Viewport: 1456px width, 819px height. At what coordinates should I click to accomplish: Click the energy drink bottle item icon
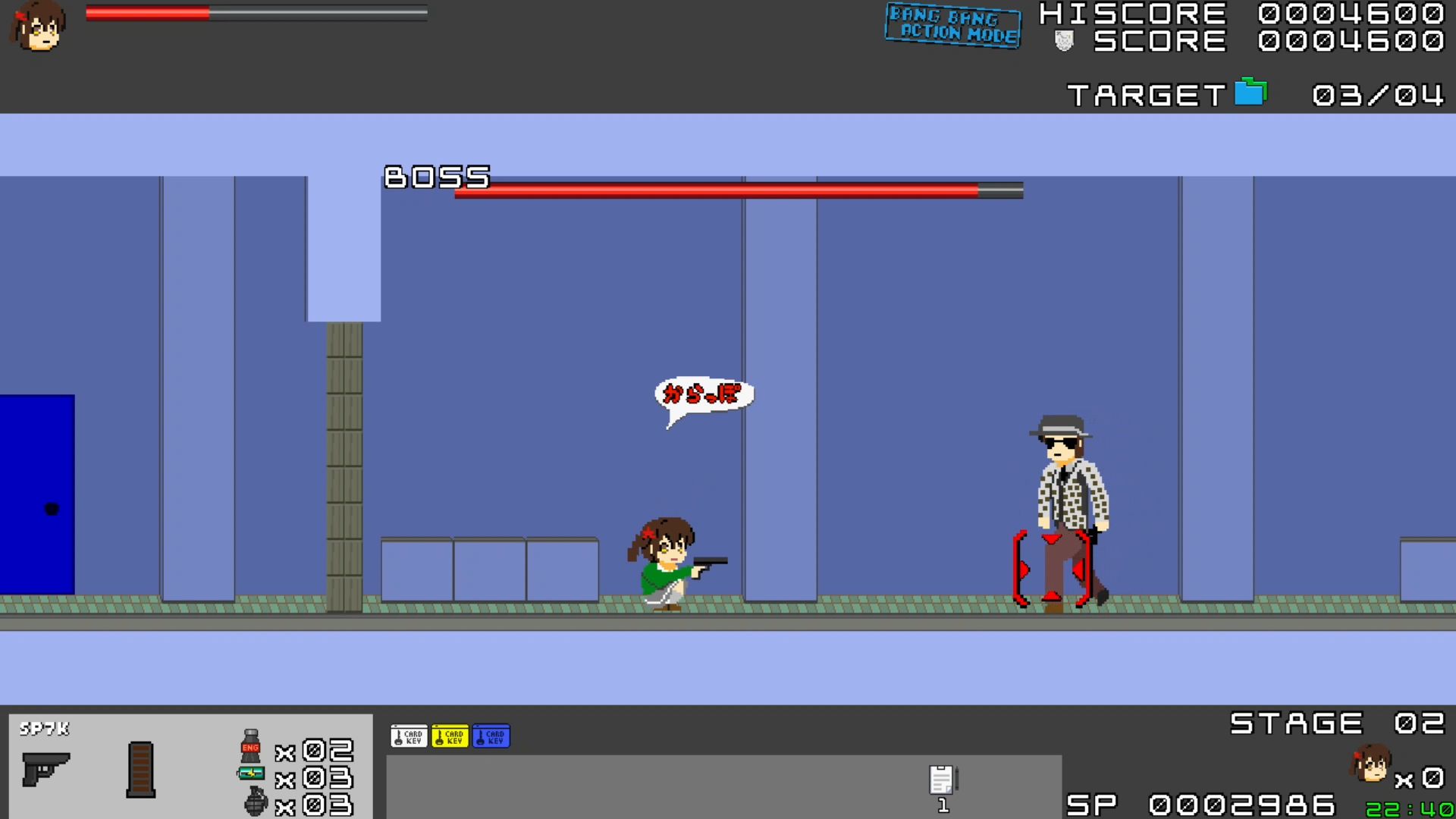pos(250,746)
